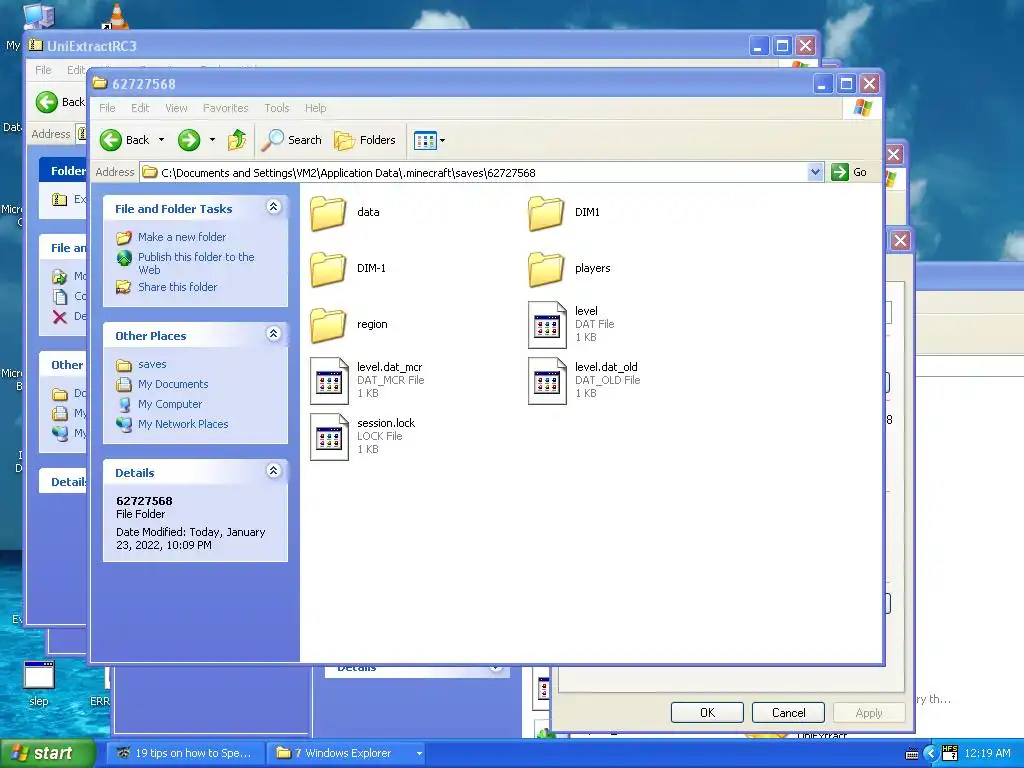Open the Tools menu
This screenshot has width=1024, height=768.
[276, 108]
